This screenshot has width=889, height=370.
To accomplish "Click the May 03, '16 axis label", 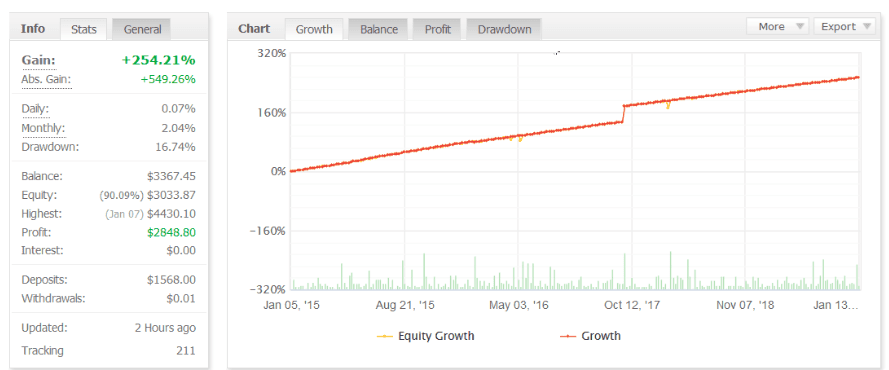I will 519,305.
